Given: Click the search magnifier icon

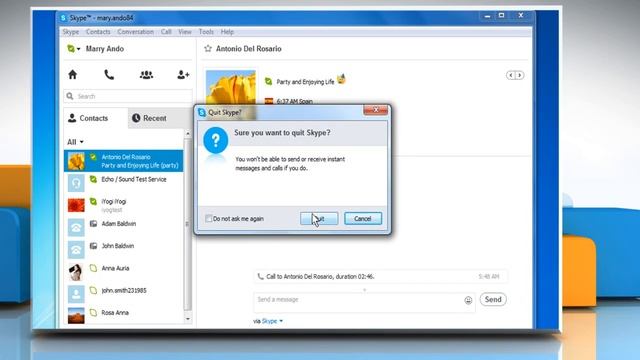Looking at the screenshot, I should [x=70, y=96].
